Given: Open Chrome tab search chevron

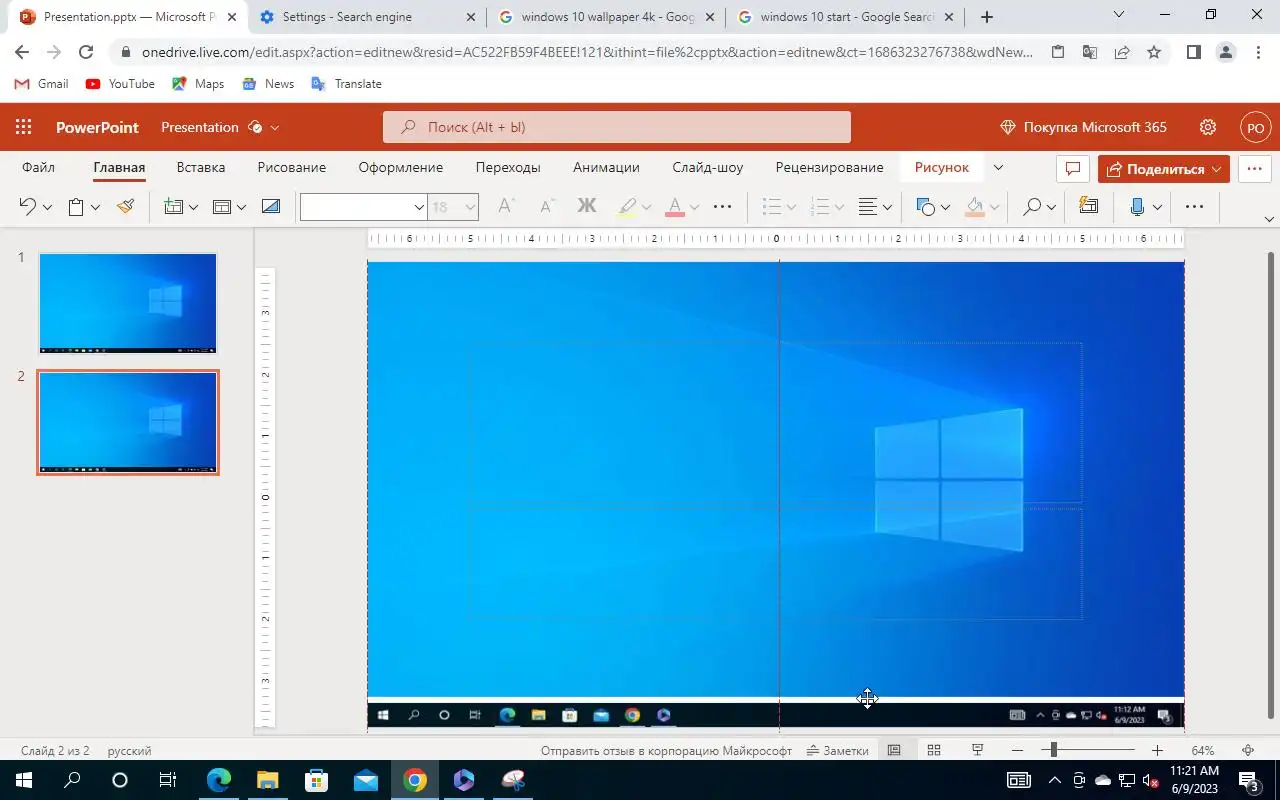Looking at the screenshot, I should pyautogui.click(x=1119, y=15).
